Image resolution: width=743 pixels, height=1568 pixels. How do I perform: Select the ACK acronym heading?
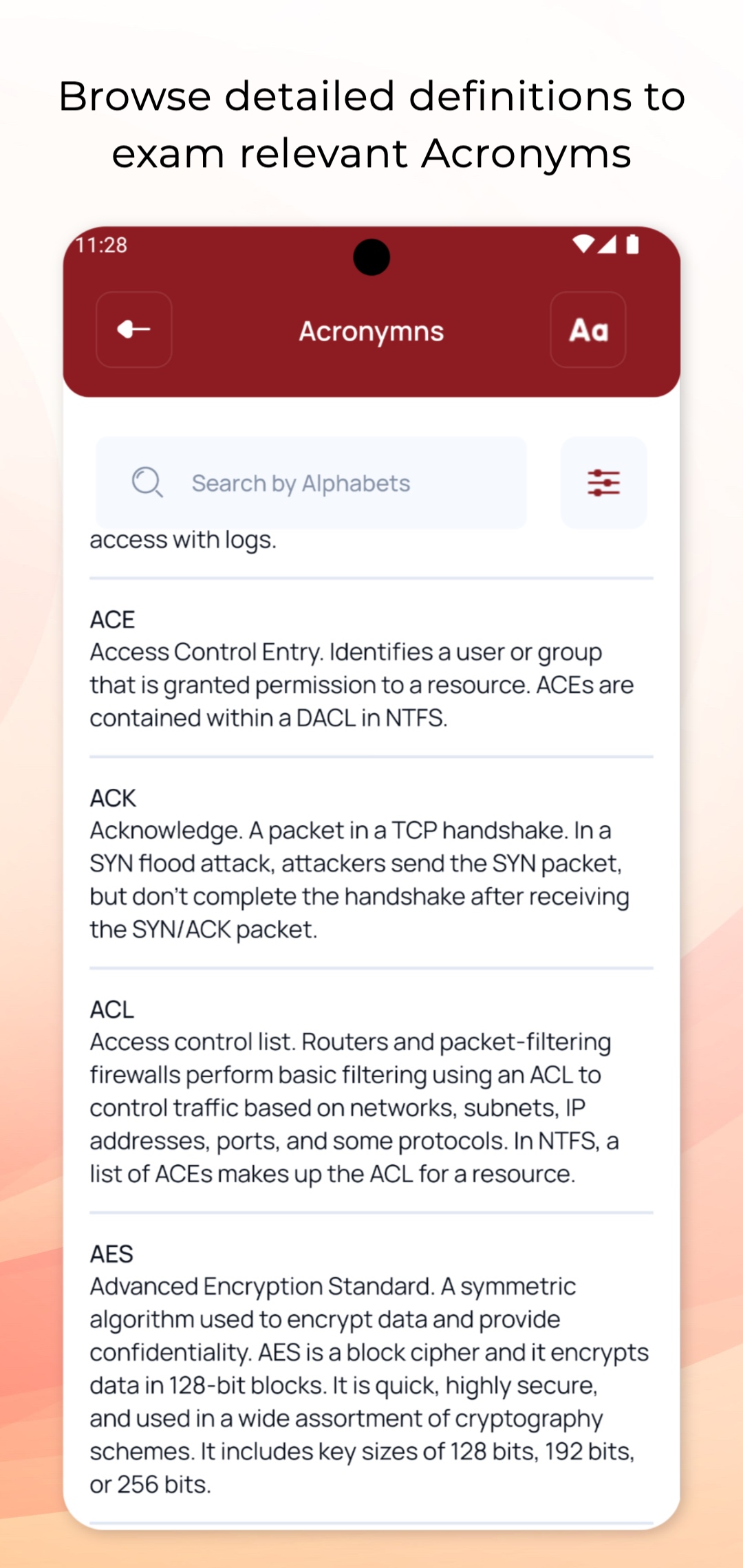113,798
